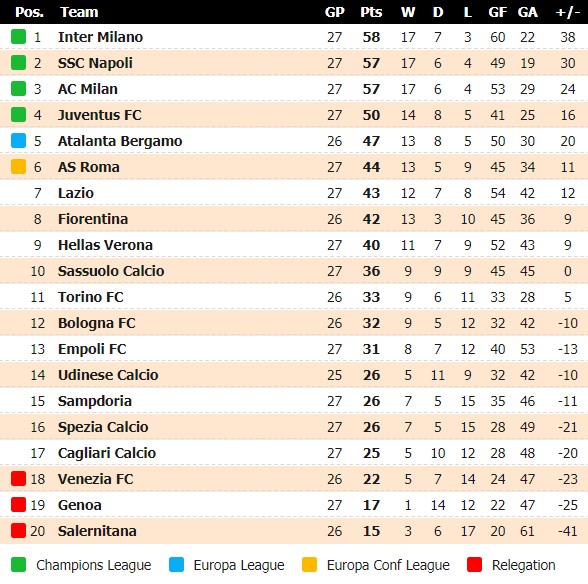The image size is (588, 584).
Task: Click the red relegation marker beside Venezia FC
Action: click(18, 479)
